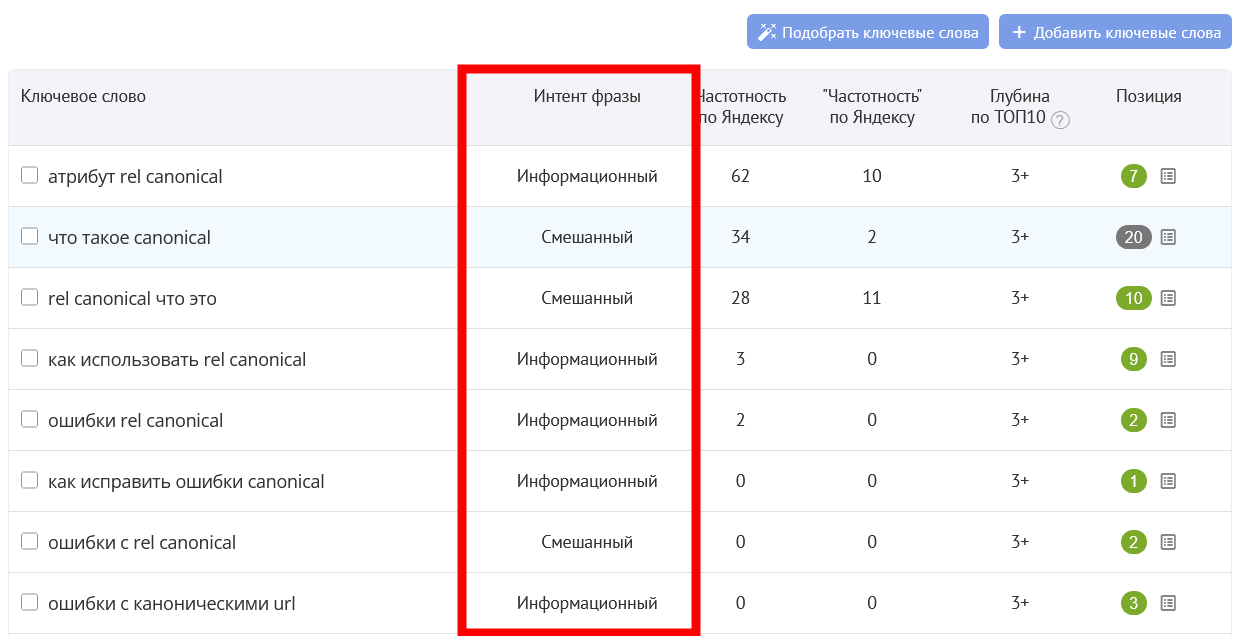Click keyword text ошибки с rel canonical
This screenshot has width=1241, height=636.
tap(142, 543)
